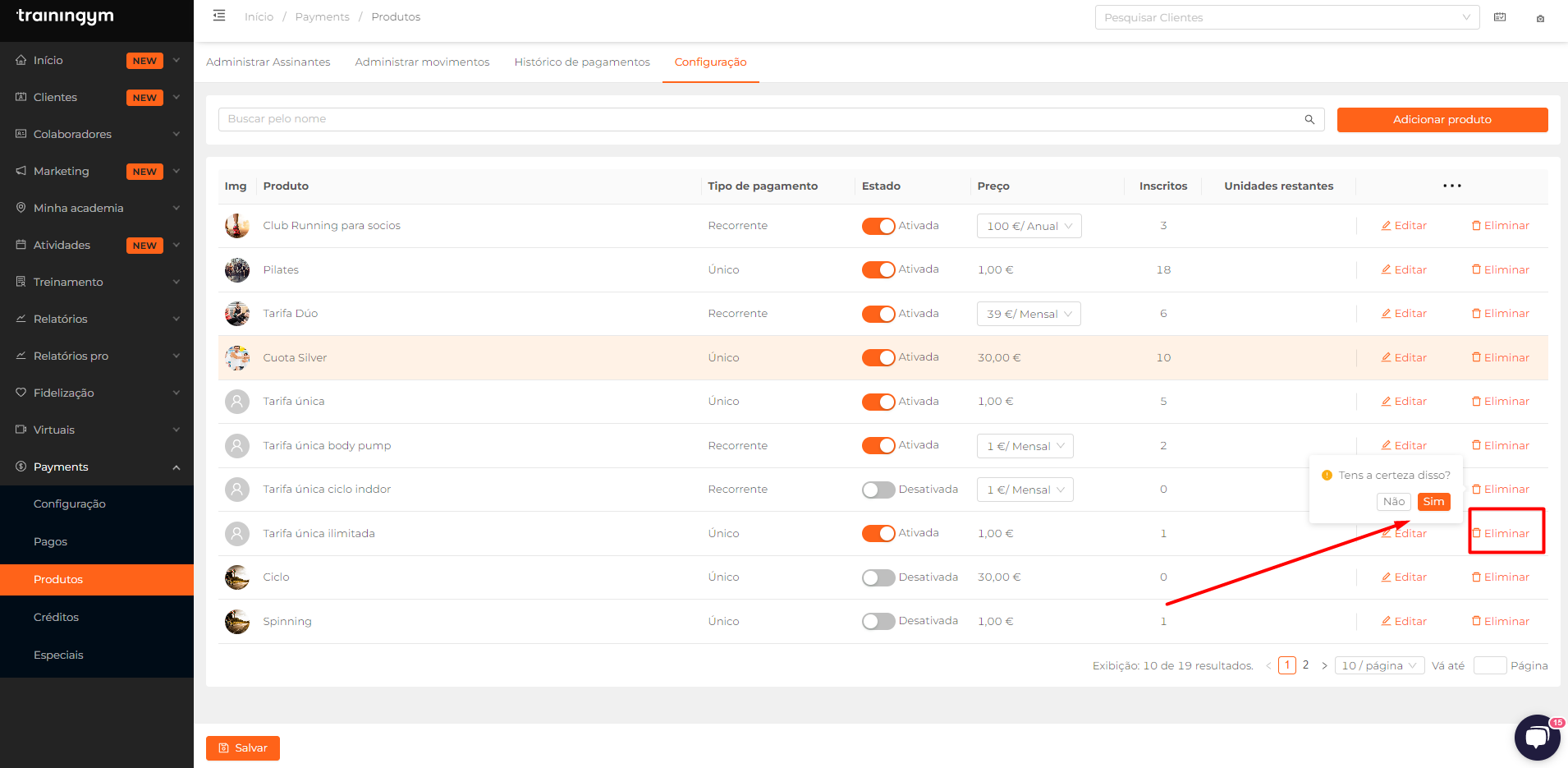
Task: Toggle Tarifa Dúo status switch
Action: 878,314
